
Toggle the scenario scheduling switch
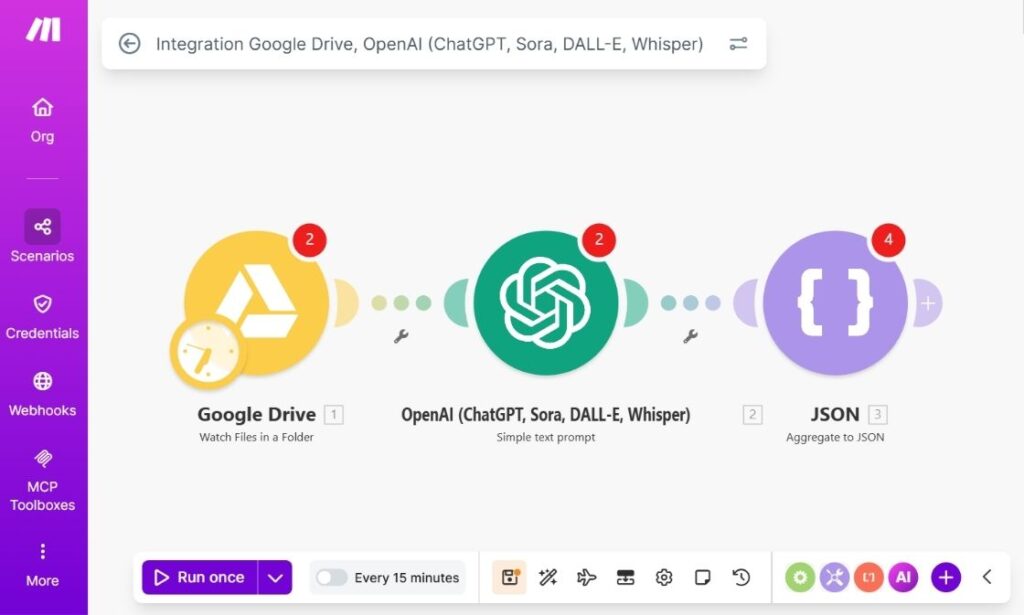click(331, 578)
